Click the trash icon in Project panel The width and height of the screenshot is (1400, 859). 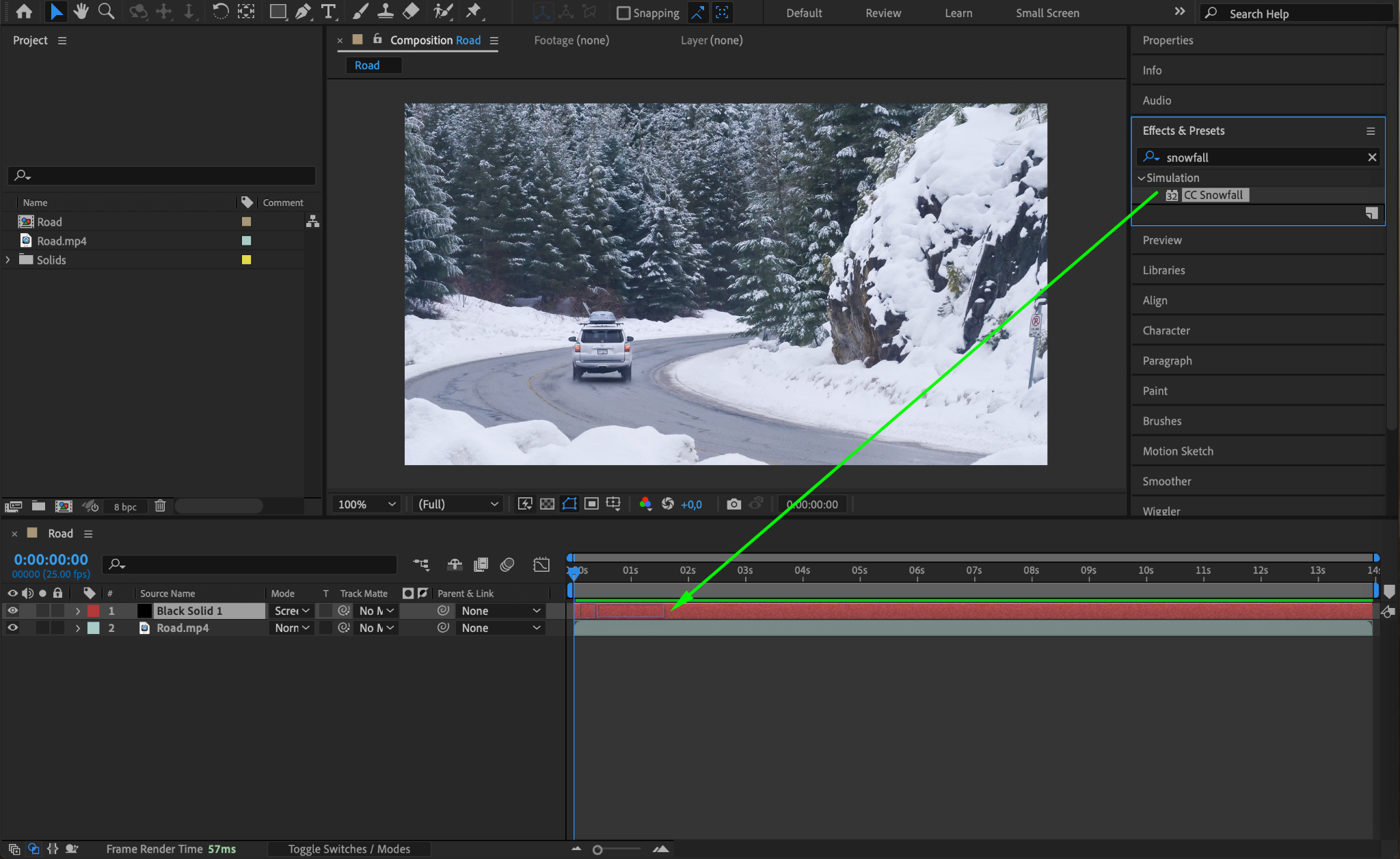(160, 506)
